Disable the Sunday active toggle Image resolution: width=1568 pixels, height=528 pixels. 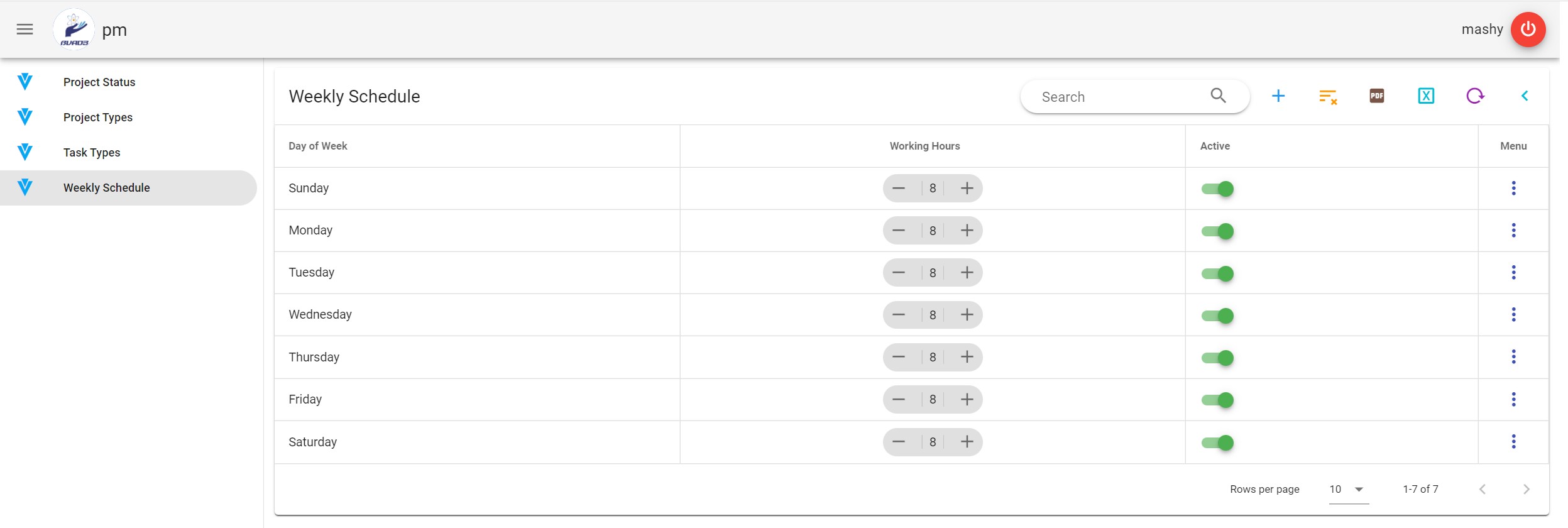(x=1217, y=189)
